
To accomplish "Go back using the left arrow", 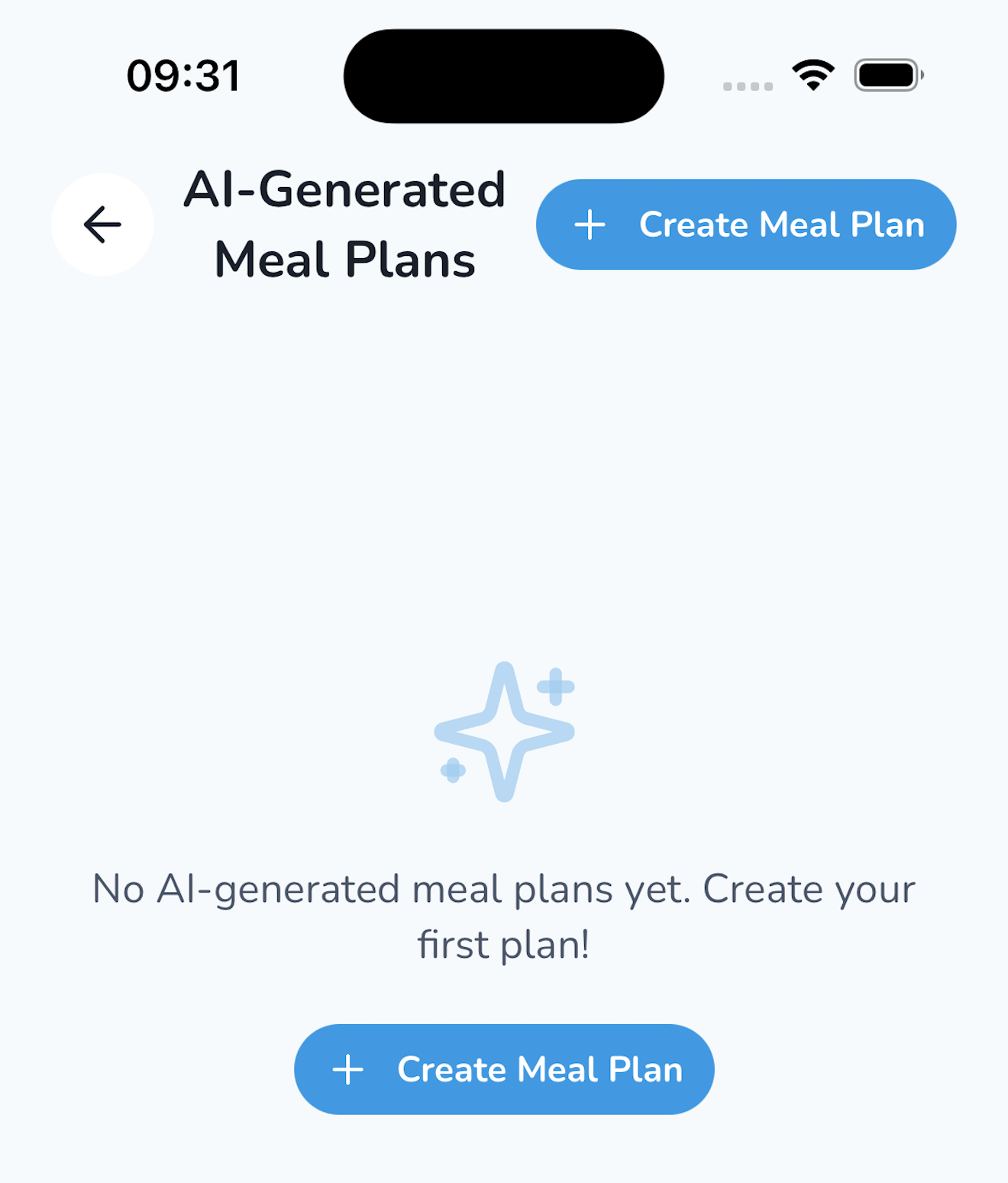I will click(102, 225).
